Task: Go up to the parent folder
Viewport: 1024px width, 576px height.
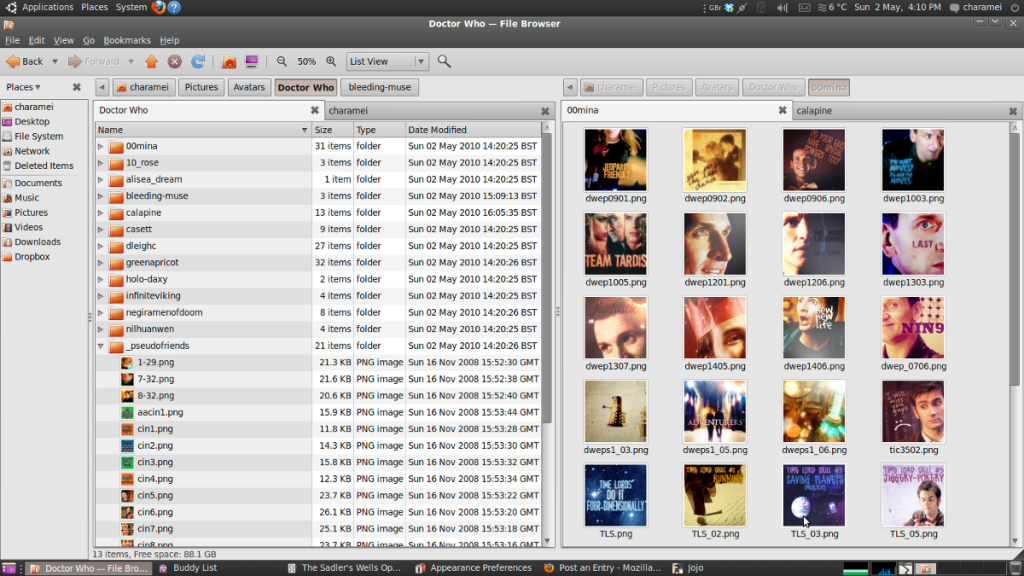Action: click(x=152, y=61)
